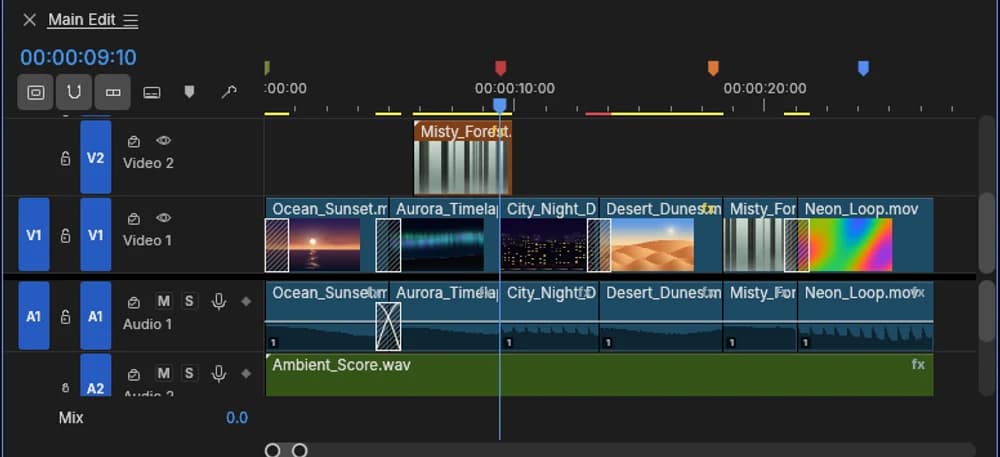
Task: Click the Mix volume value 0.0
Action: pos(237,418)
